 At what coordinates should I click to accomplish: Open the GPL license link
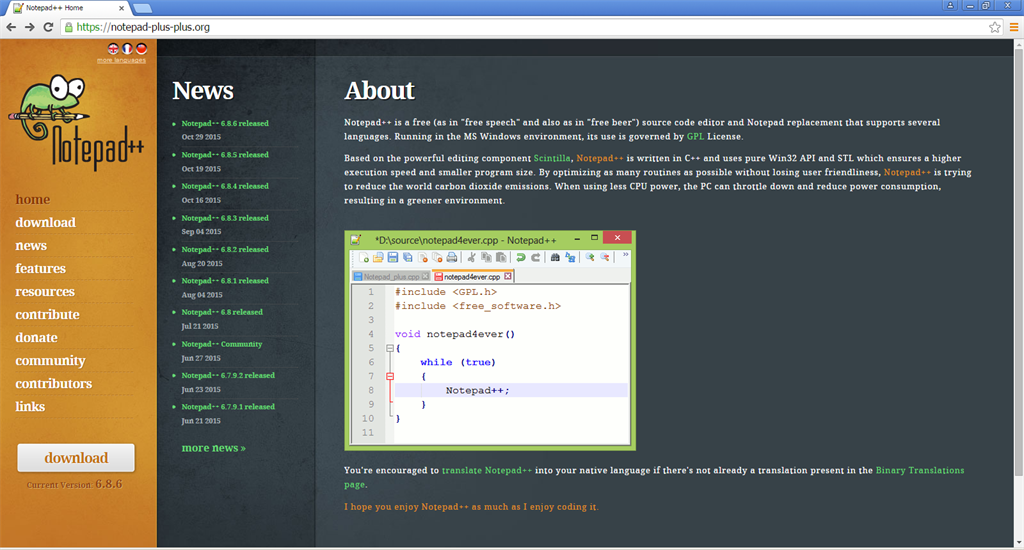click(695, 137)
